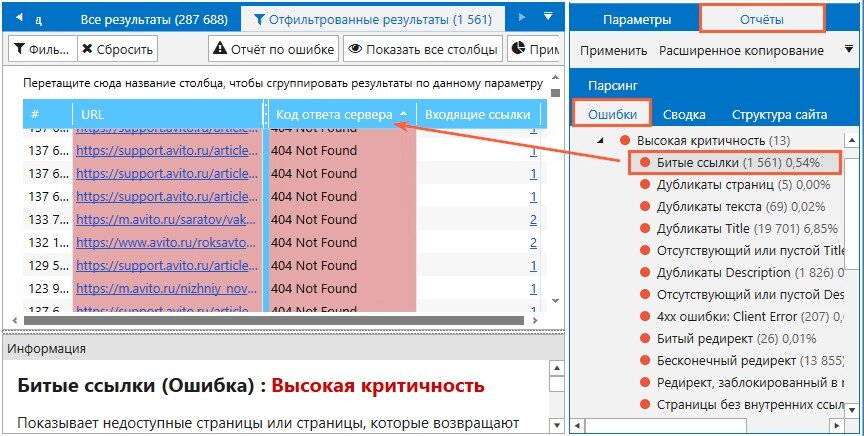Click the Информация panel header

[283, 348]
